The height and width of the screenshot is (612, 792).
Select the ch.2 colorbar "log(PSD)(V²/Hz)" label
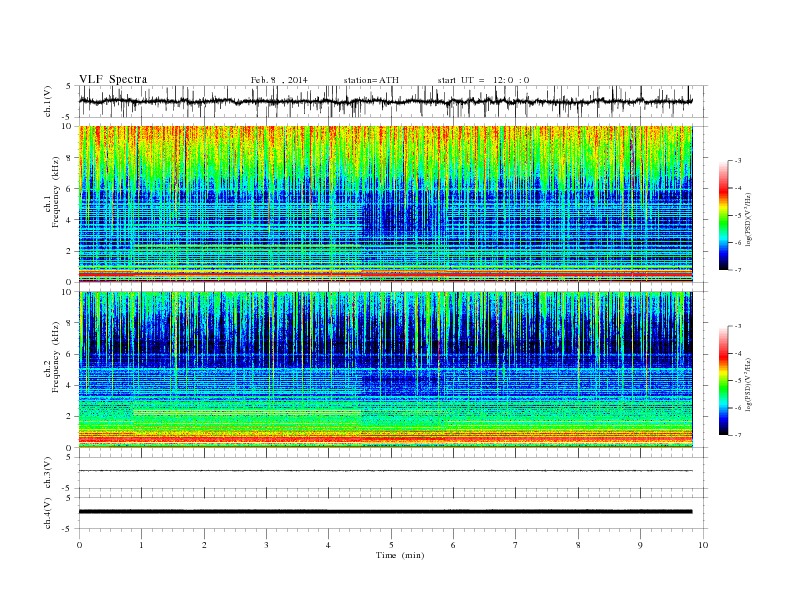tap(748, 384)
